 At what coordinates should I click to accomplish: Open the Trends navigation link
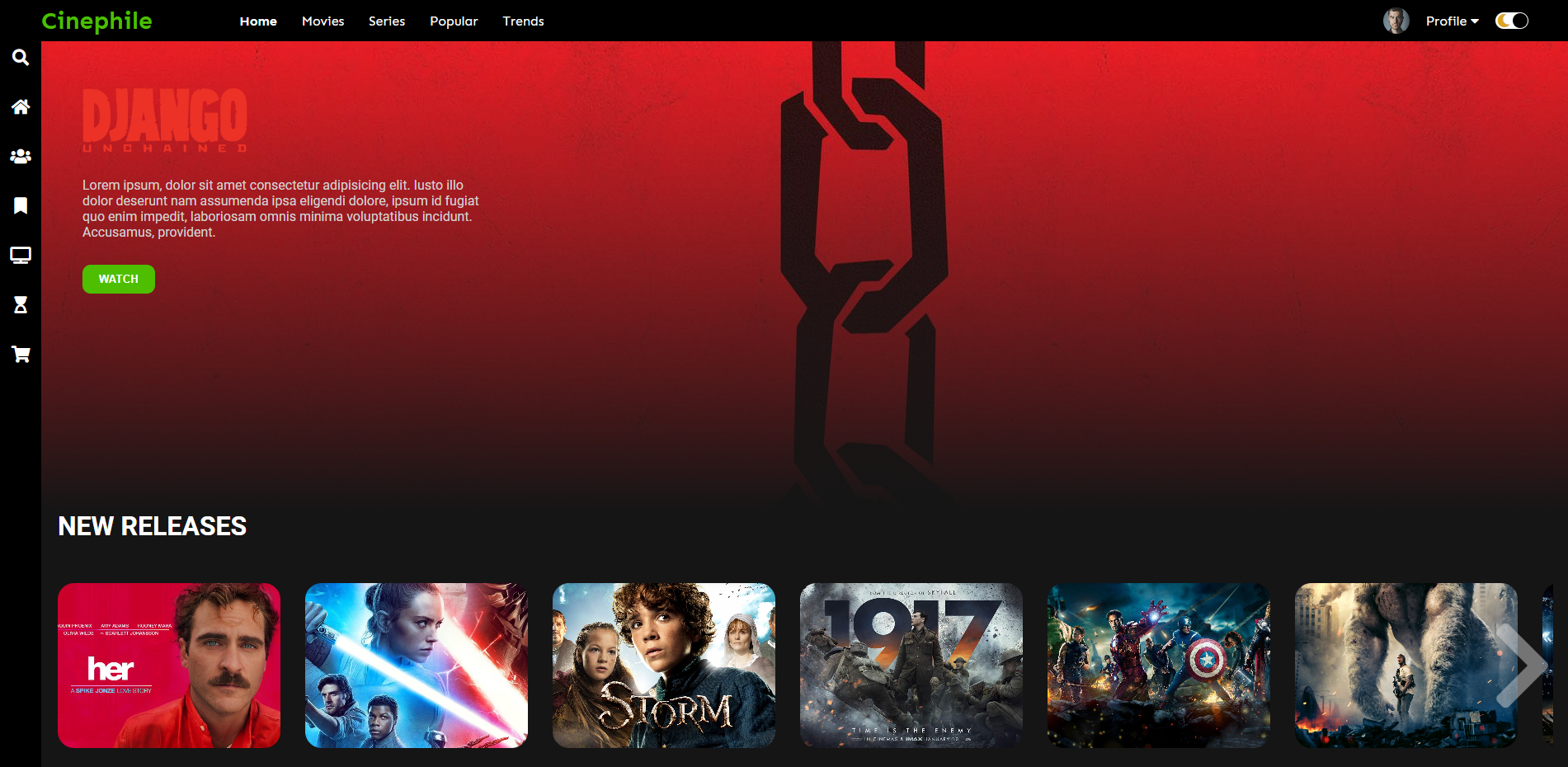[x=523, y=21]
